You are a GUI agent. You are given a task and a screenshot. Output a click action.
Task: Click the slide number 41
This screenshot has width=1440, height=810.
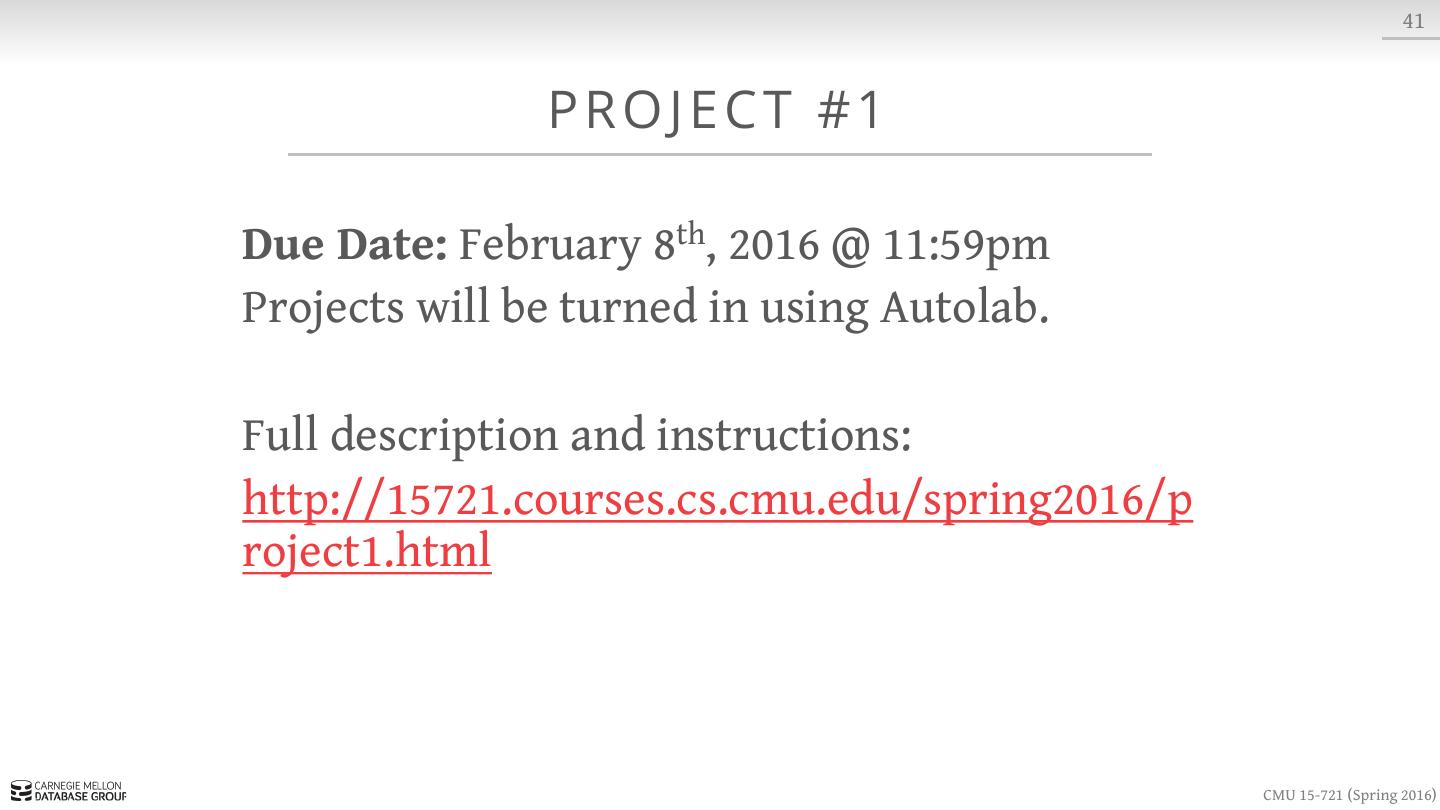pyautogui.click(x=1413, y=21)
